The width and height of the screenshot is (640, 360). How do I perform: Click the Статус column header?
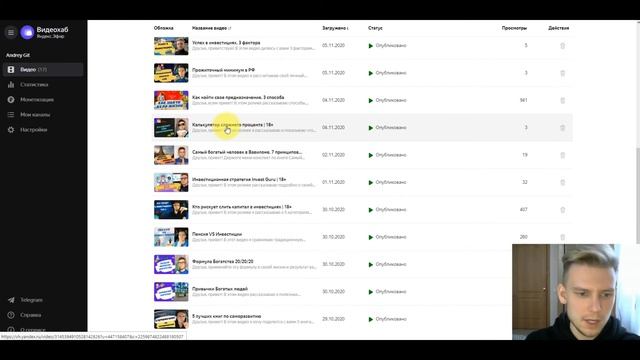pos(375,28)
